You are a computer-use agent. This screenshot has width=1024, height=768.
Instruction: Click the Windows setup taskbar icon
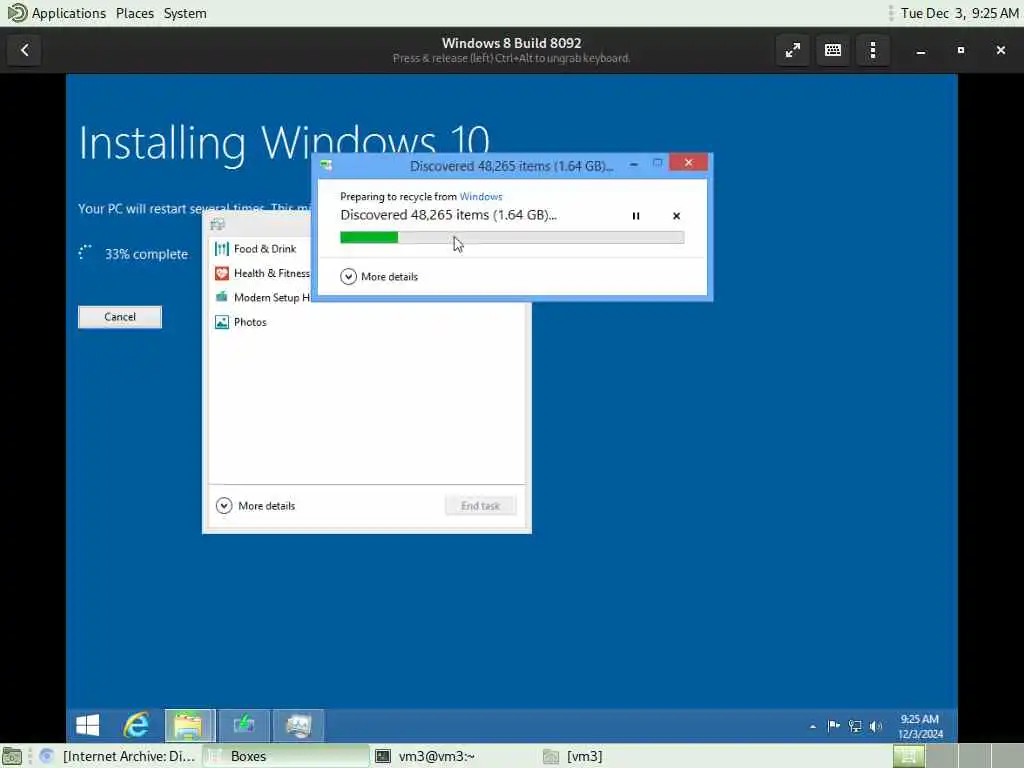coord(244,725)
